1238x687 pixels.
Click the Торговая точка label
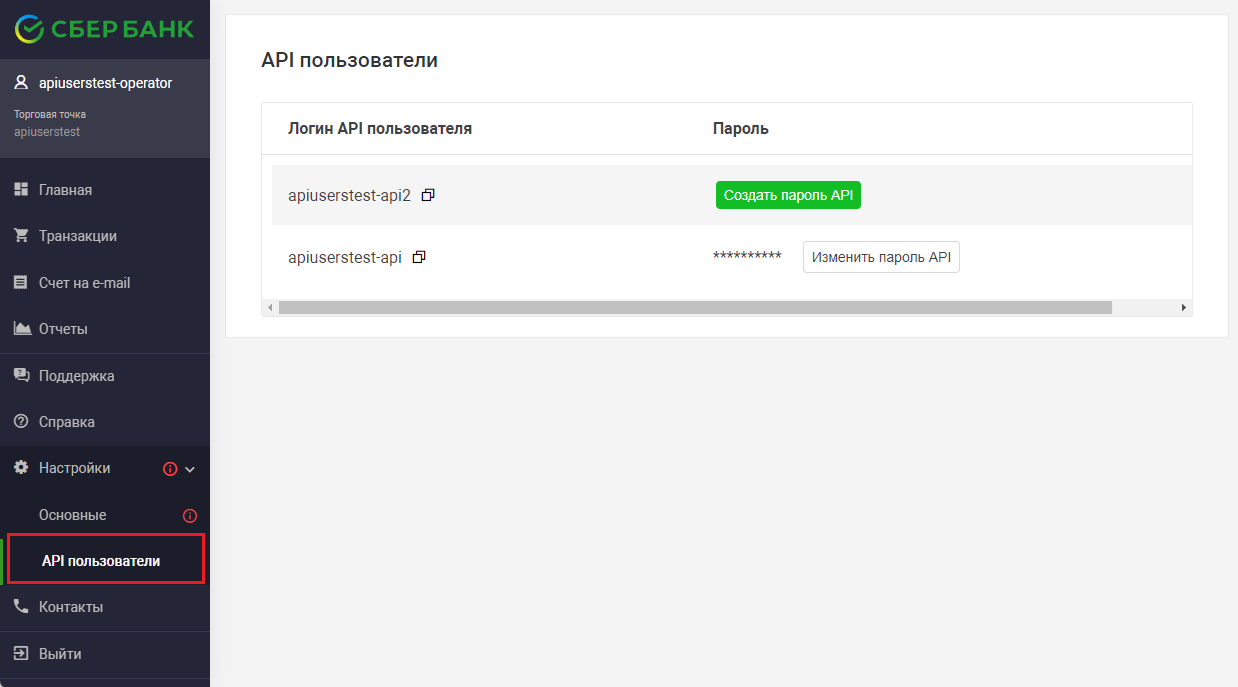pos(50,114)
